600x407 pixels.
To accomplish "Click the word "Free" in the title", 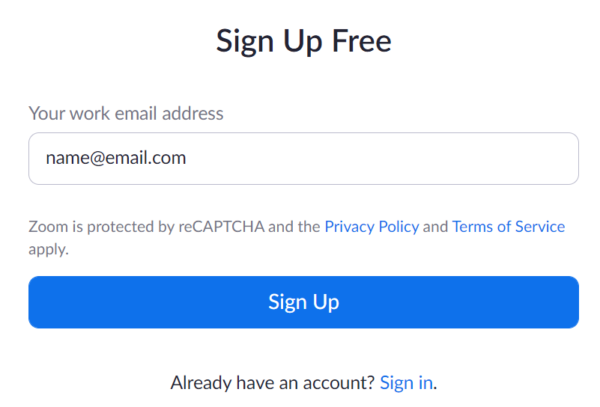I will coord(355,42).
